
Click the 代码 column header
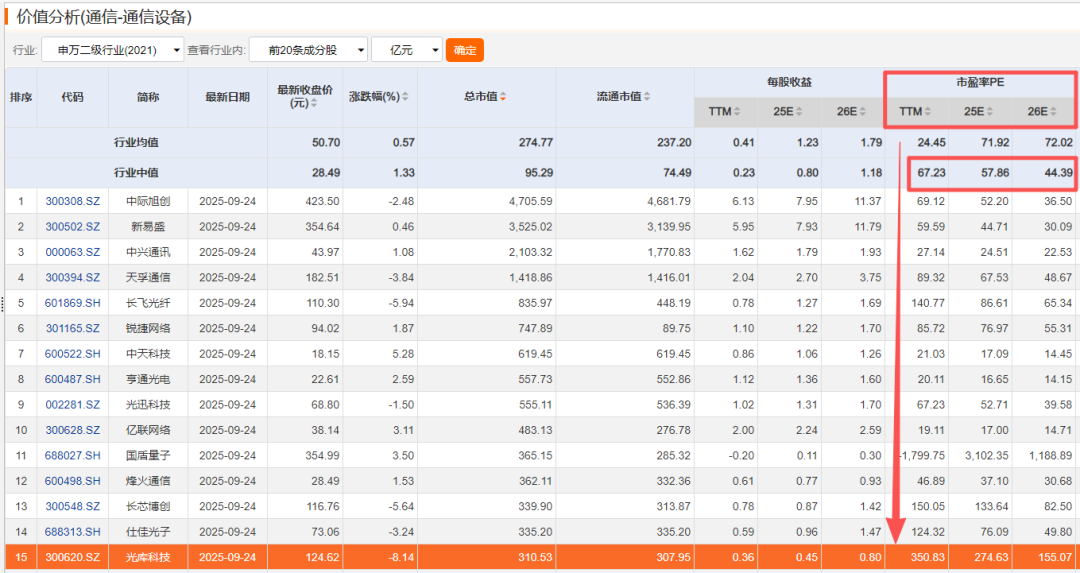click(x=72, y=97)
